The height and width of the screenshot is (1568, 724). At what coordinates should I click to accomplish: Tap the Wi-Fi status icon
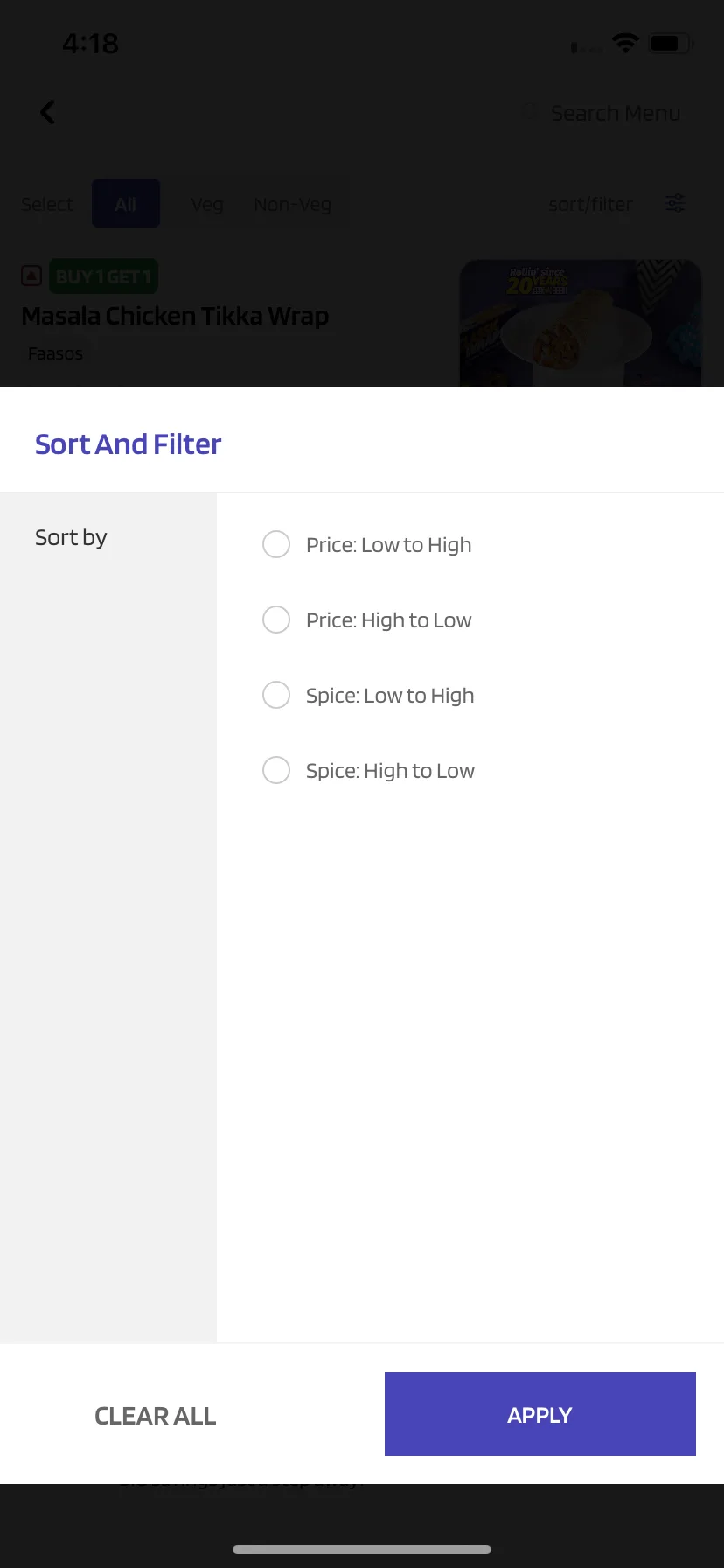point(625,43)
